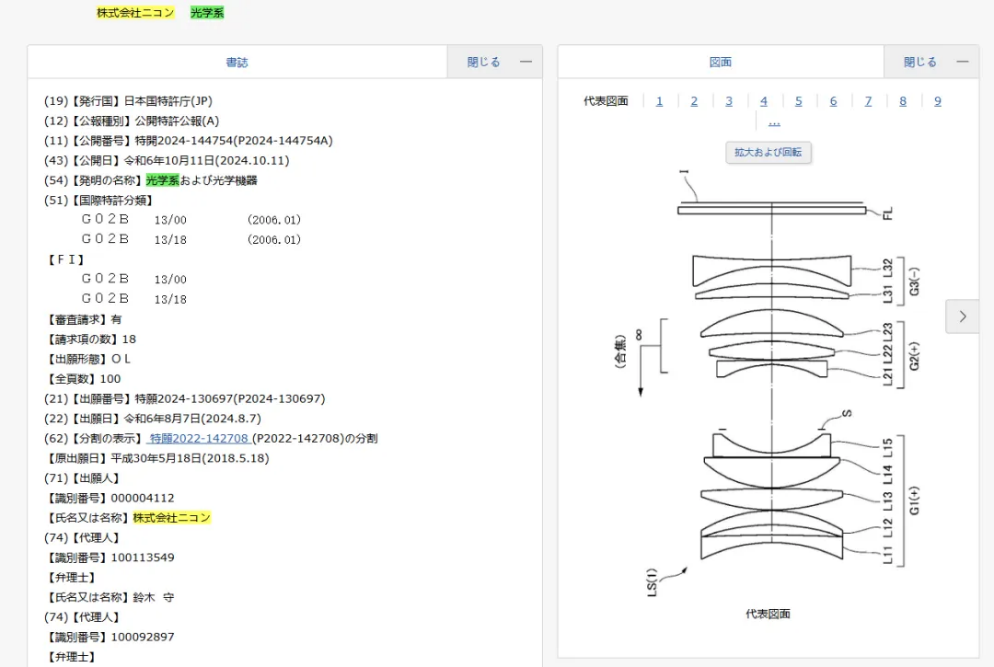Select drawing 5 link
The image size is (994, 667).
[x=799, y=101]
